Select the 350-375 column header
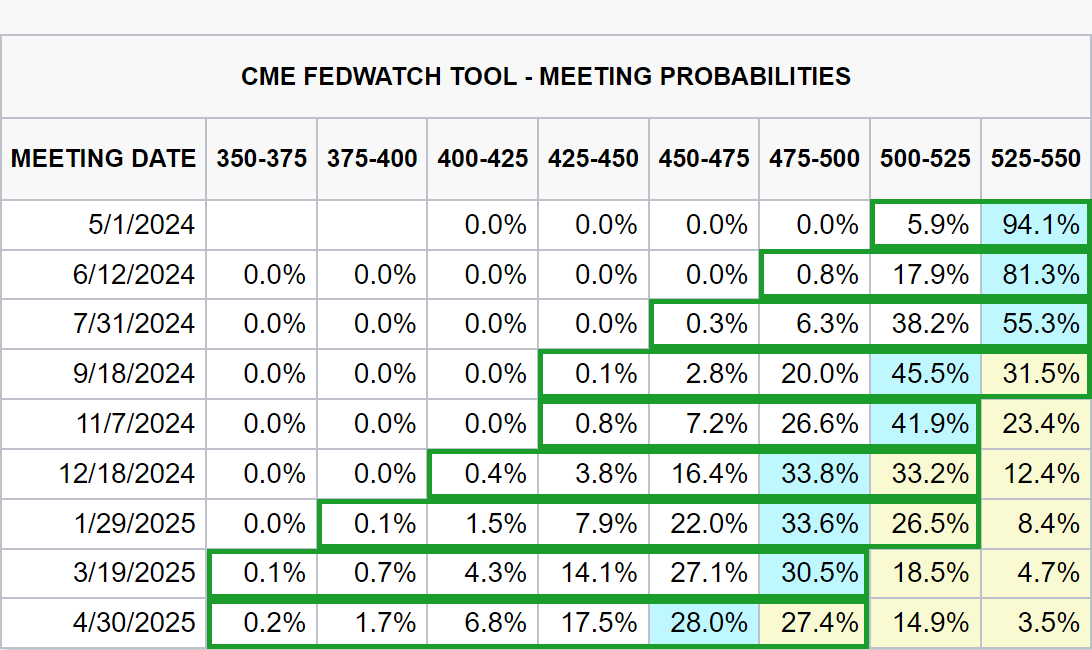This screenshot has height=650, width=1092. tap(262, 159)
